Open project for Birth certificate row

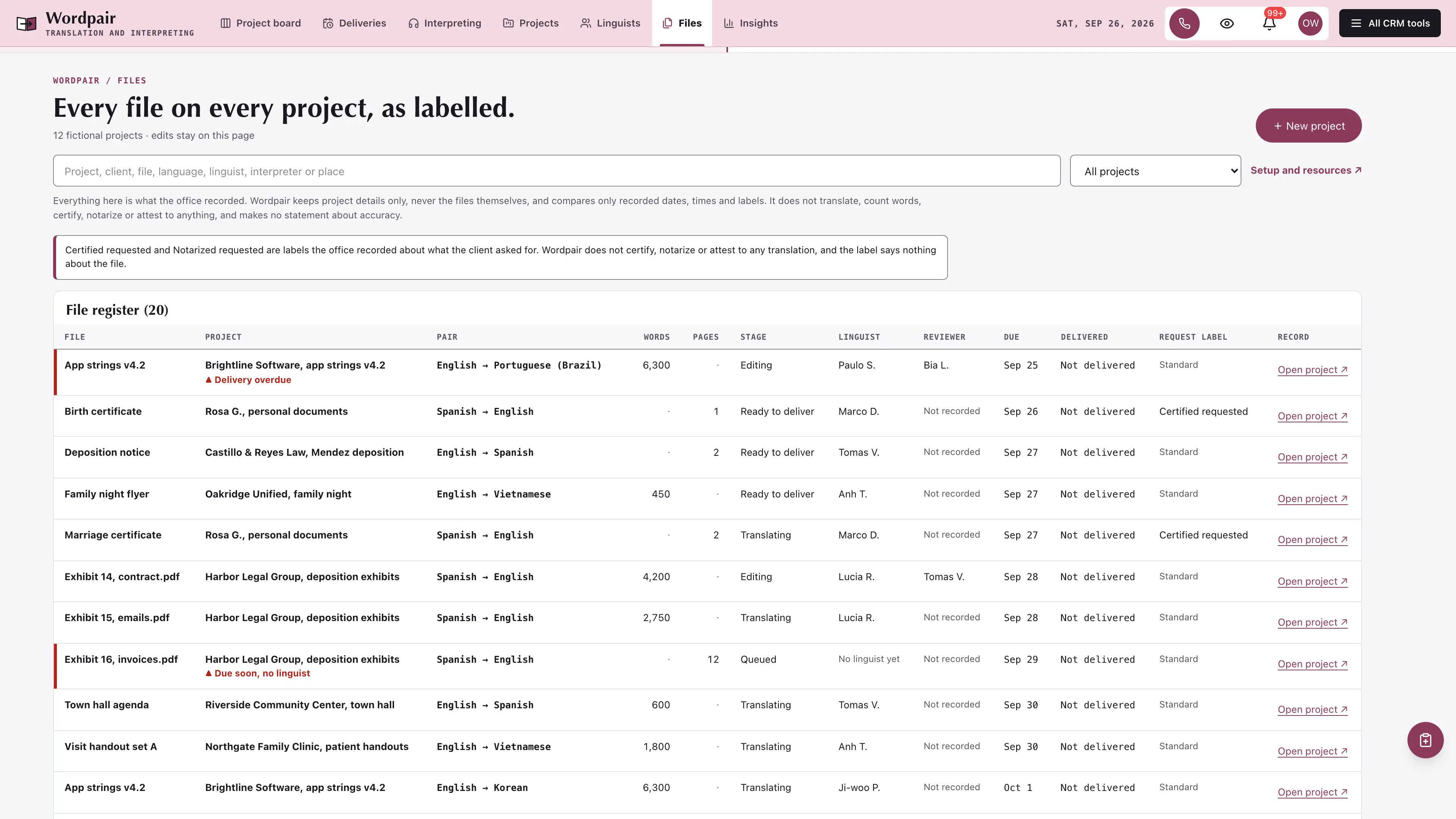click(1312, 416)
